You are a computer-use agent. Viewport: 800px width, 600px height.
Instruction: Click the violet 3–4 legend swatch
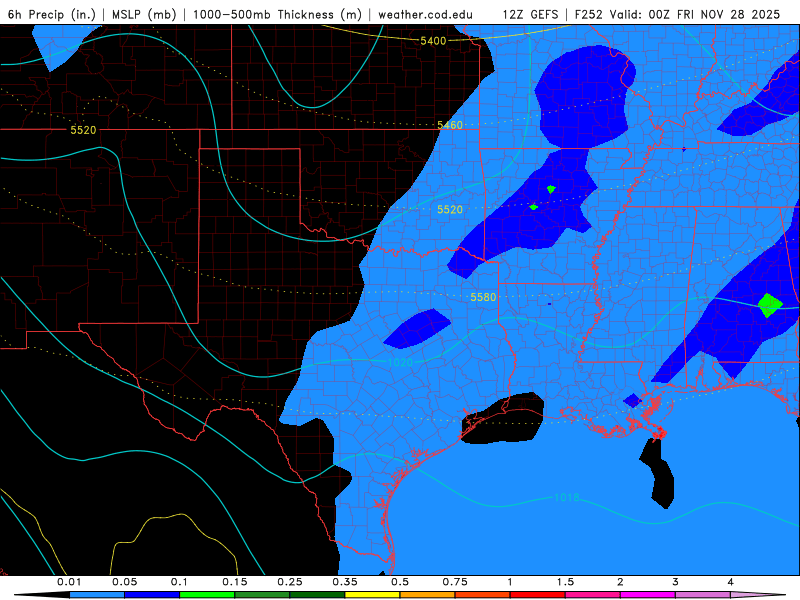point(703,595)
